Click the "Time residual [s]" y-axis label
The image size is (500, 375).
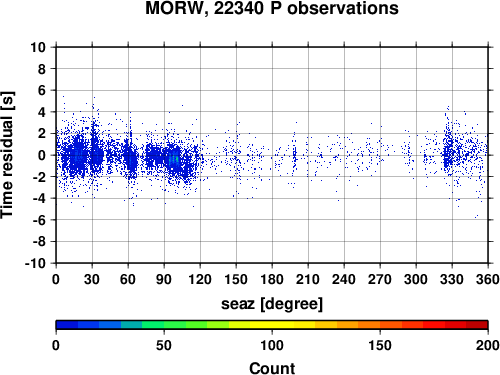point(7,155)
